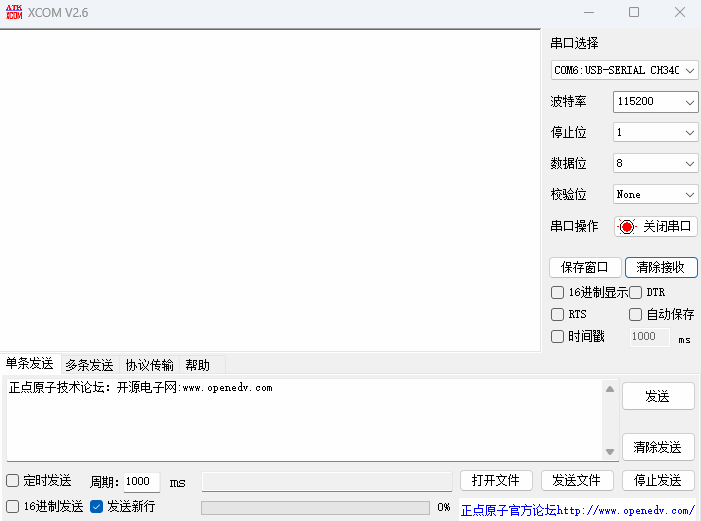
Task: Click the 关闭串口 close port button
Action: point(655,227)
